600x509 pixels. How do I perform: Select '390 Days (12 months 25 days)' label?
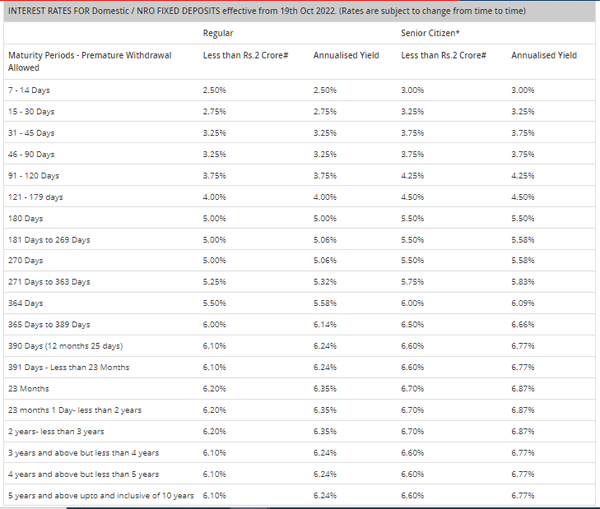click(64, 346)
